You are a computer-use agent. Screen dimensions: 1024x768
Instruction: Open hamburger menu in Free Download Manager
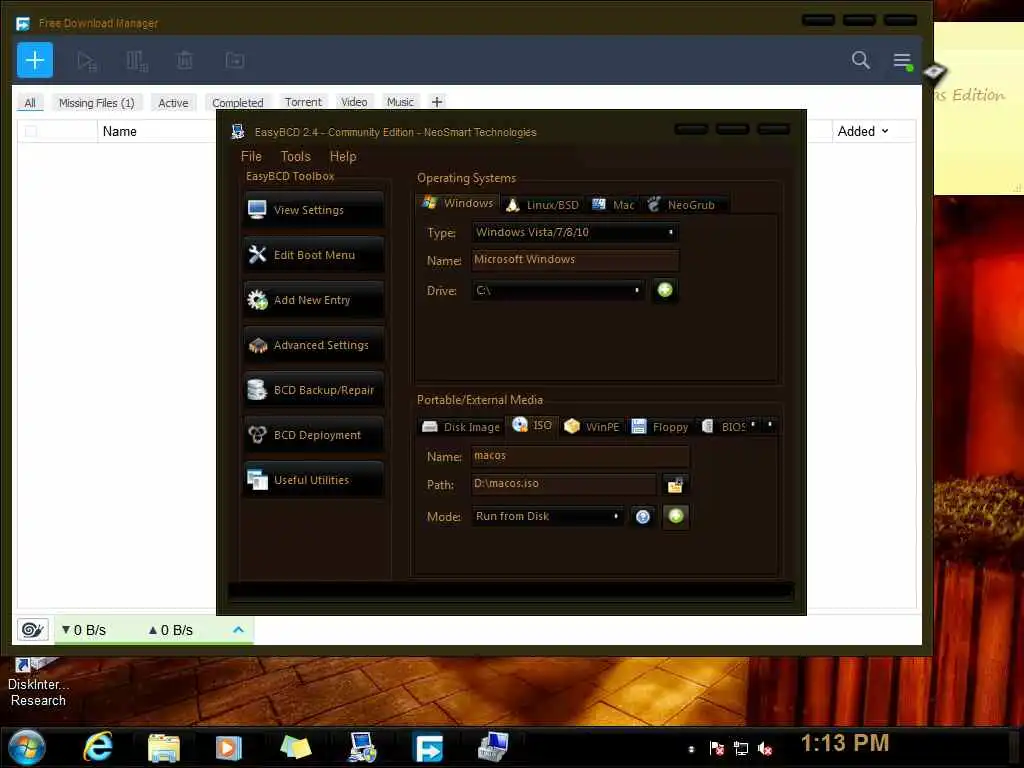point(903,61)
